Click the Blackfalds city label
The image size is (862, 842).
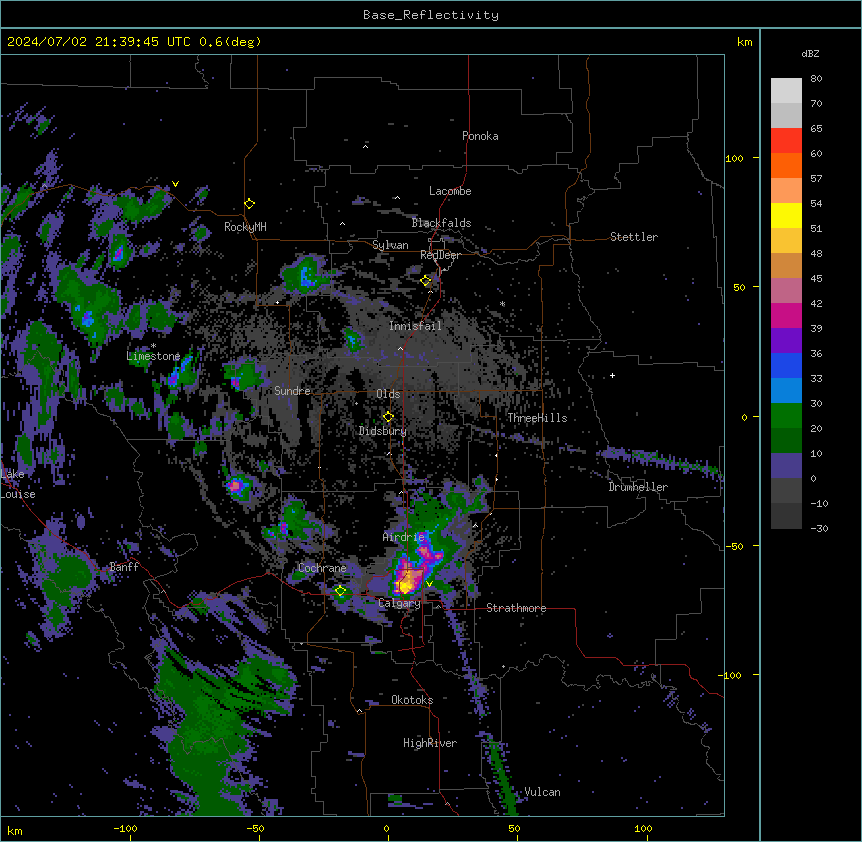[441, 223]
